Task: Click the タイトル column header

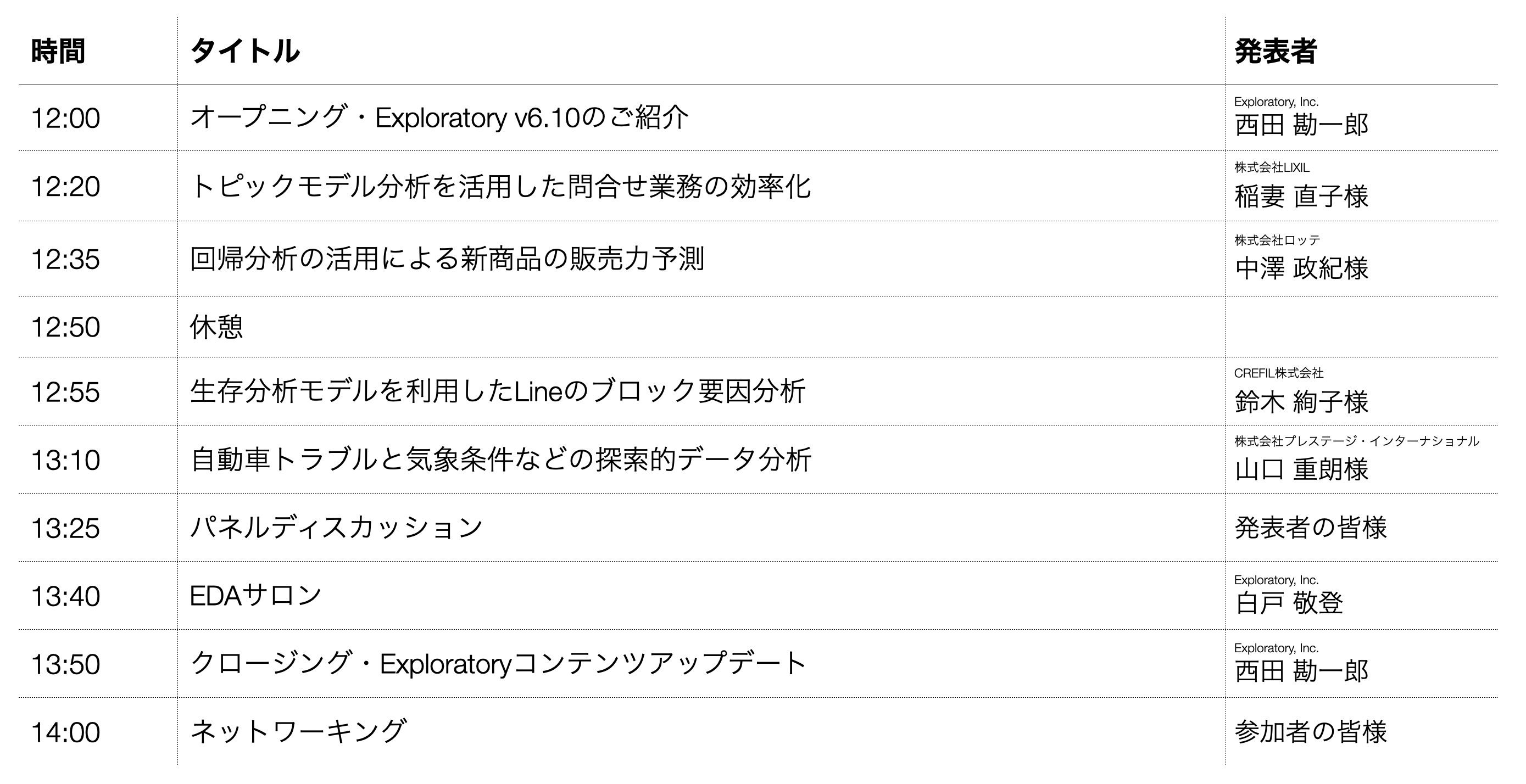Action: click(x=245, y=51)
